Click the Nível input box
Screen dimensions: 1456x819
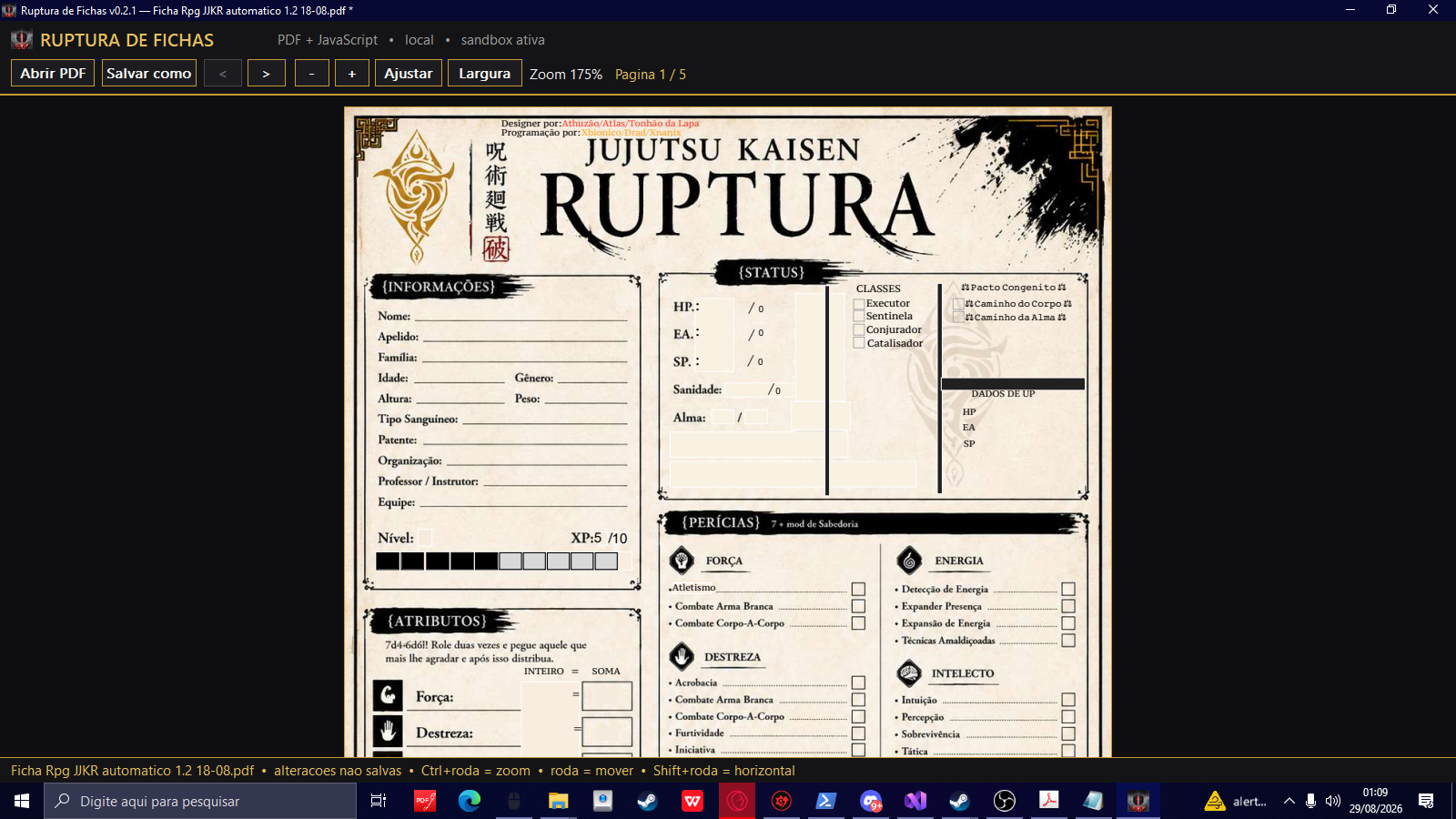(425, 538)
